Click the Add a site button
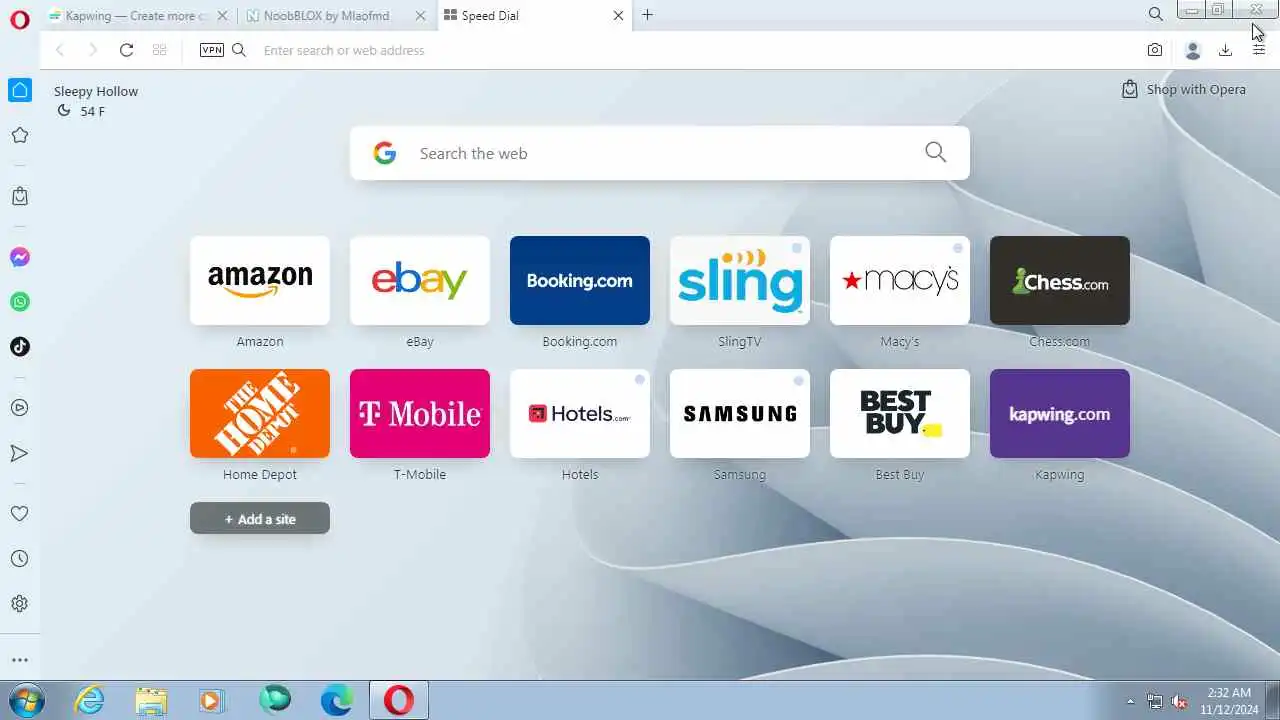 coord(260,518)
